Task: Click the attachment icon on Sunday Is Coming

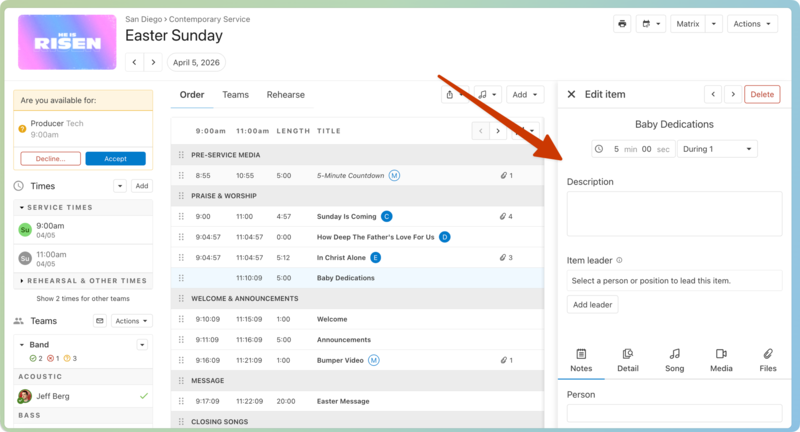Action: pyautogui.click(x=504, y=216)
